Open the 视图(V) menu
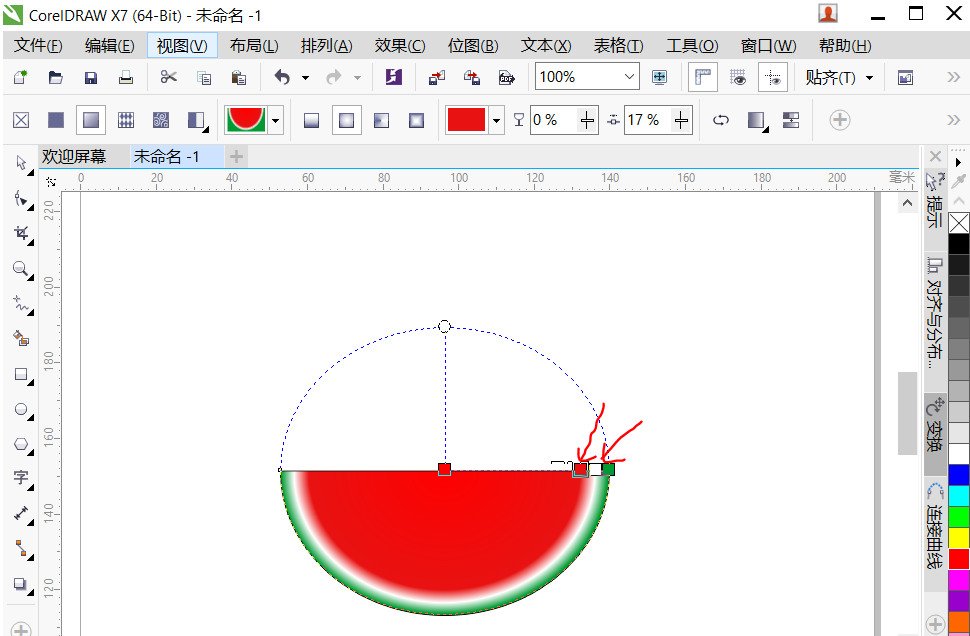970x636 pixels. click(x=182, y=46)
